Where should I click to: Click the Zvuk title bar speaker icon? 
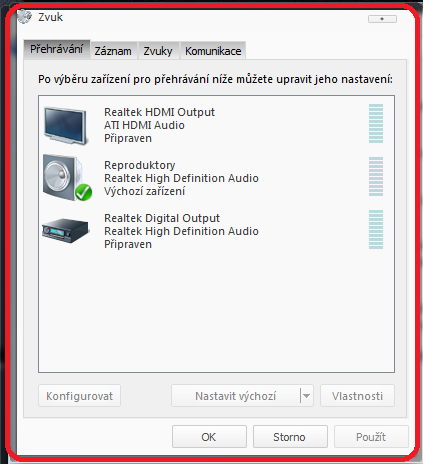click(24, 17)
